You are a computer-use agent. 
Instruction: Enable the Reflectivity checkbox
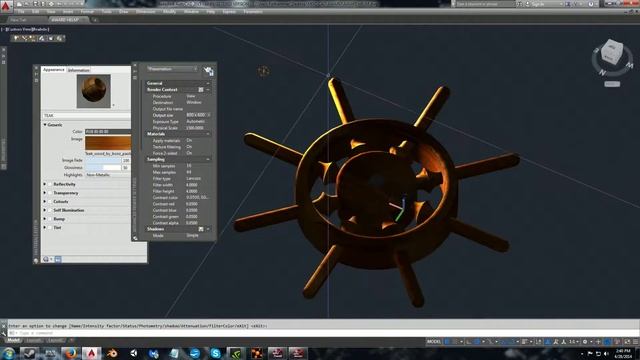point(50,184)
